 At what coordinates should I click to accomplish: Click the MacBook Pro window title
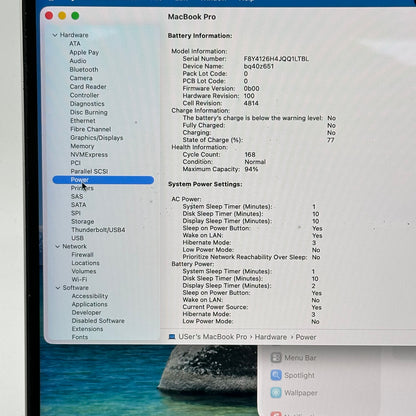pyautogui.click(x=192, y=17)
